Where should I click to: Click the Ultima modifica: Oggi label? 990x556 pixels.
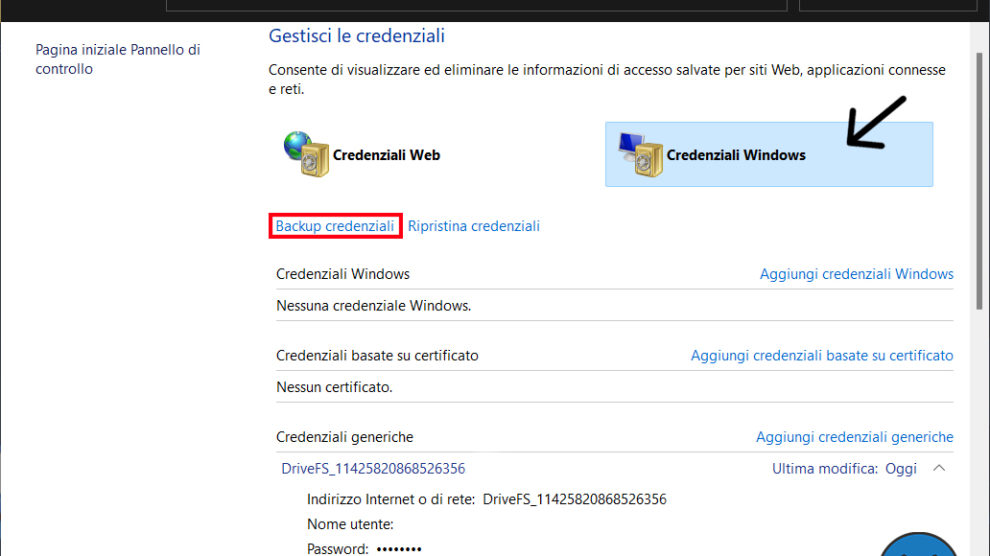click(x=844, y=468)
